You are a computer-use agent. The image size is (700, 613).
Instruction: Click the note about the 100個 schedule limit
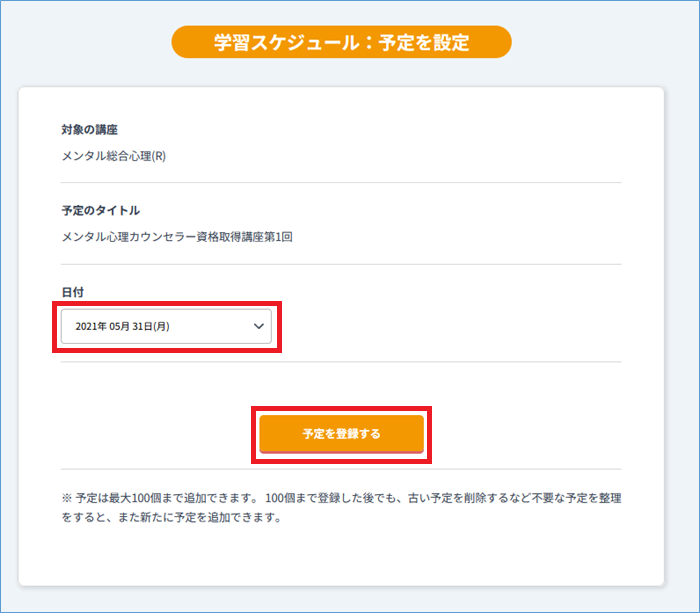pyautogui.click(x=342, y=508)
